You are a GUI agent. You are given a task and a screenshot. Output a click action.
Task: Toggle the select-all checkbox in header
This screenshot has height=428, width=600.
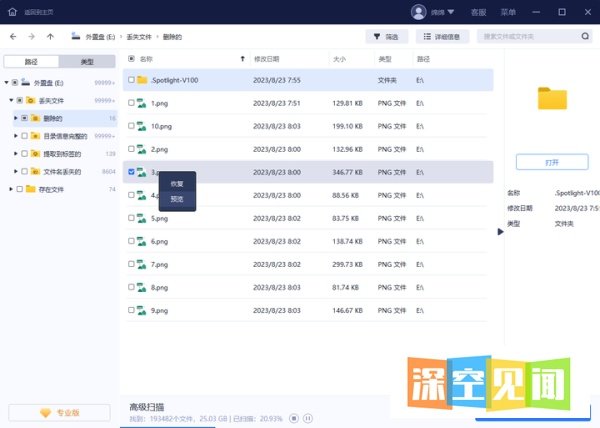click(131, 59)
